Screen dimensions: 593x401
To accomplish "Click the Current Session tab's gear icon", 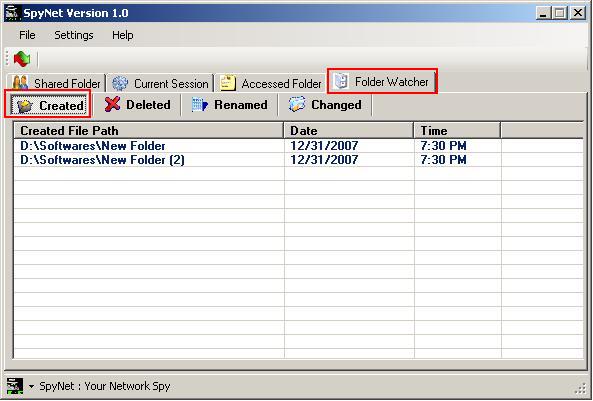I will (120, 83).
